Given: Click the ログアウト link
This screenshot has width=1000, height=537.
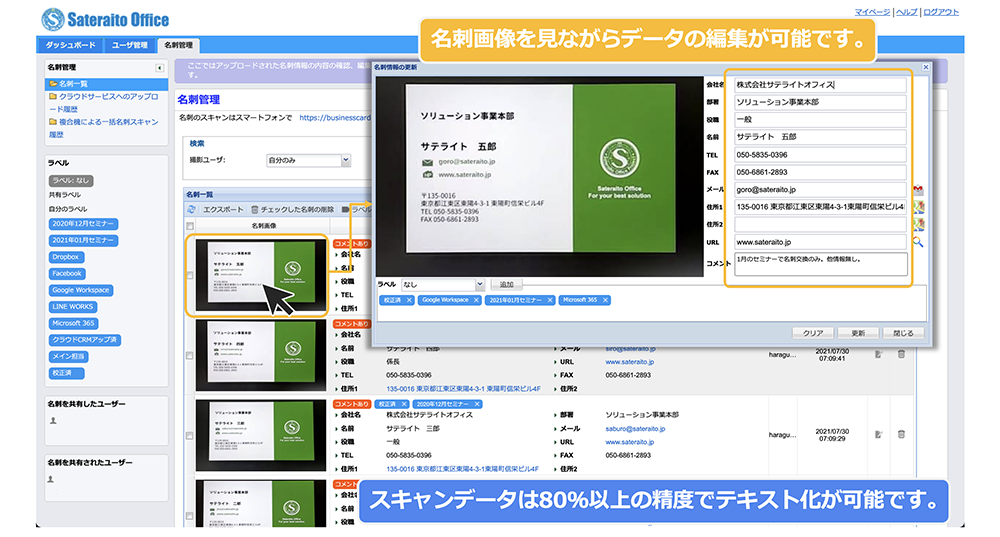Looking at the screenshot, I should tap(941, 12).
